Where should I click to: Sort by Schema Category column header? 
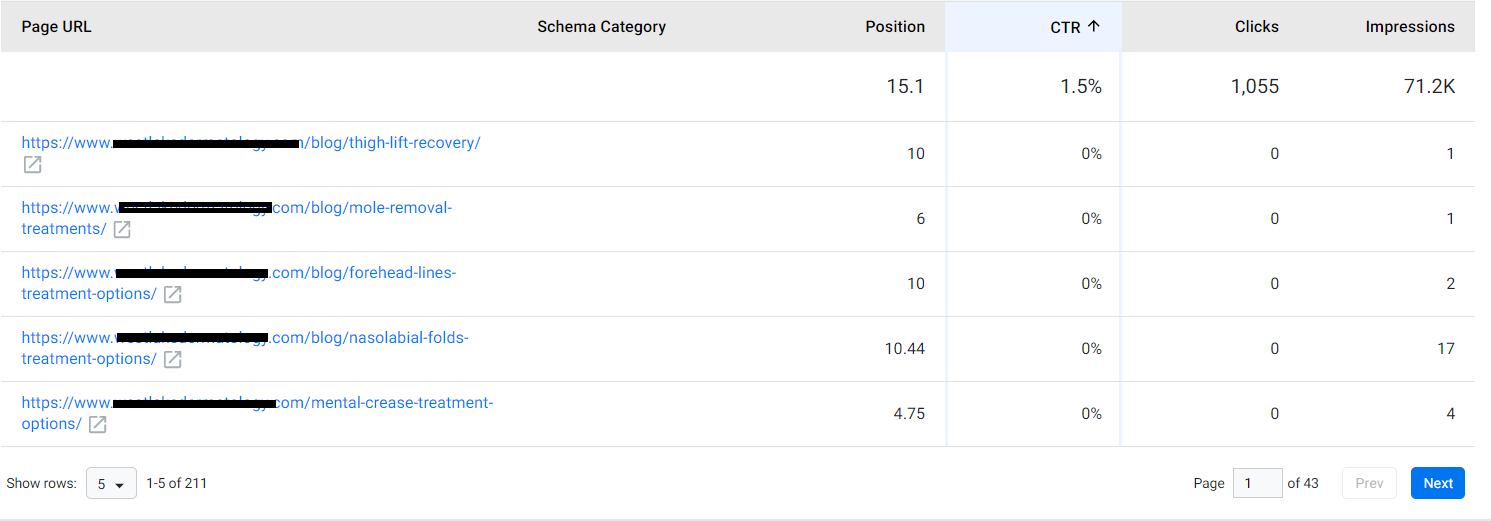601,27
